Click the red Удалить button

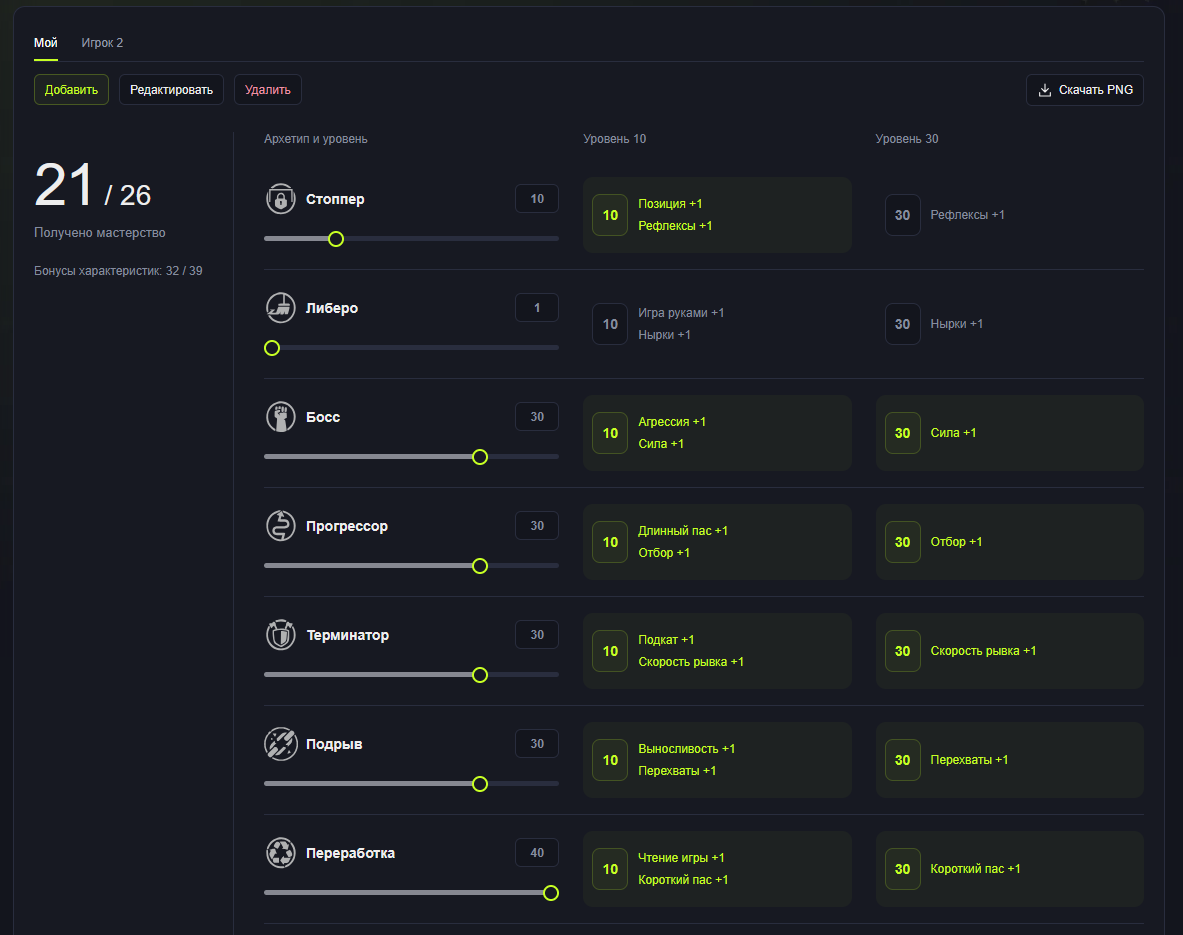pos(268,90)
